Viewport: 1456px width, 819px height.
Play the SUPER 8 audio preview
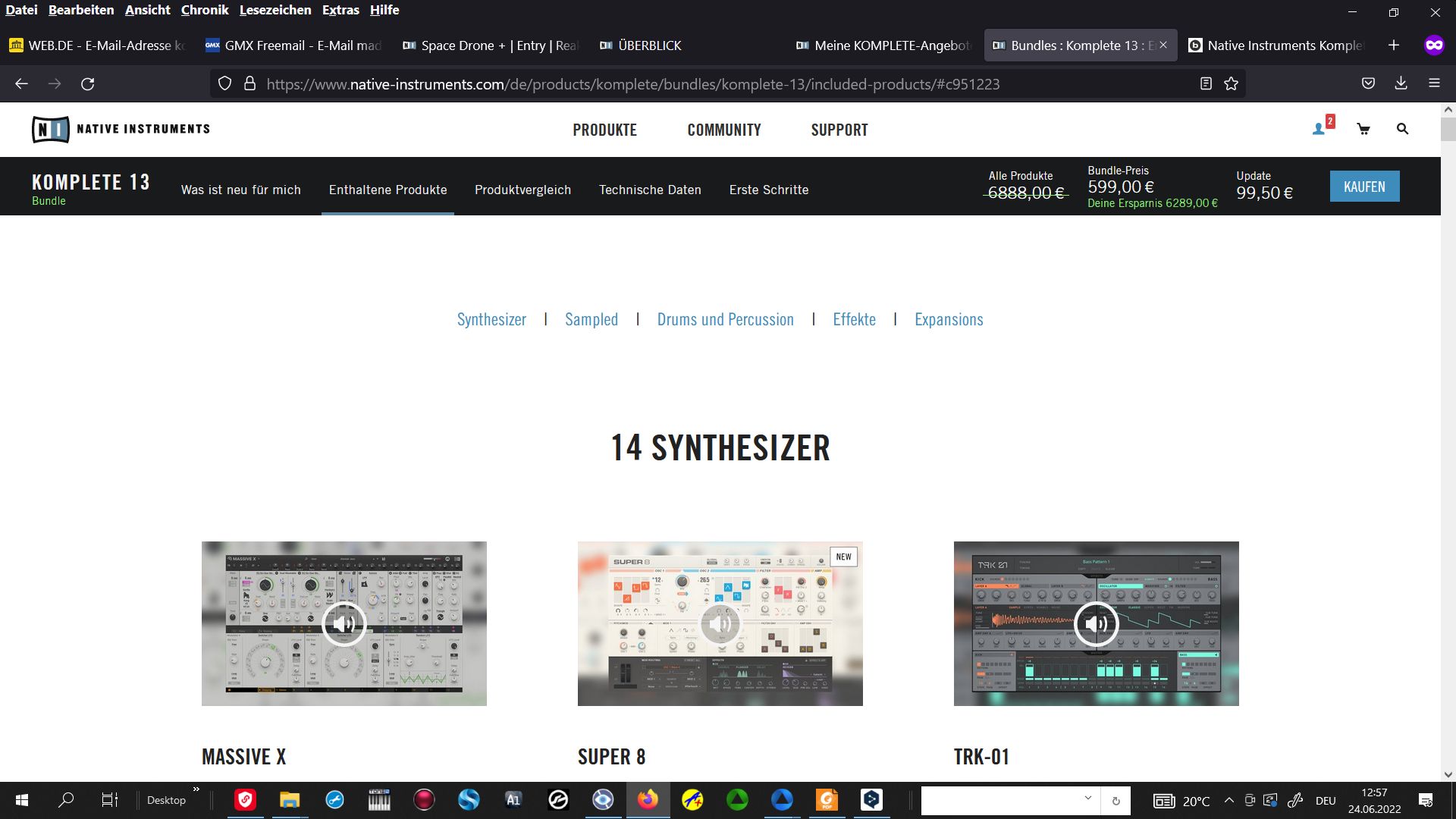coord(720,623)
